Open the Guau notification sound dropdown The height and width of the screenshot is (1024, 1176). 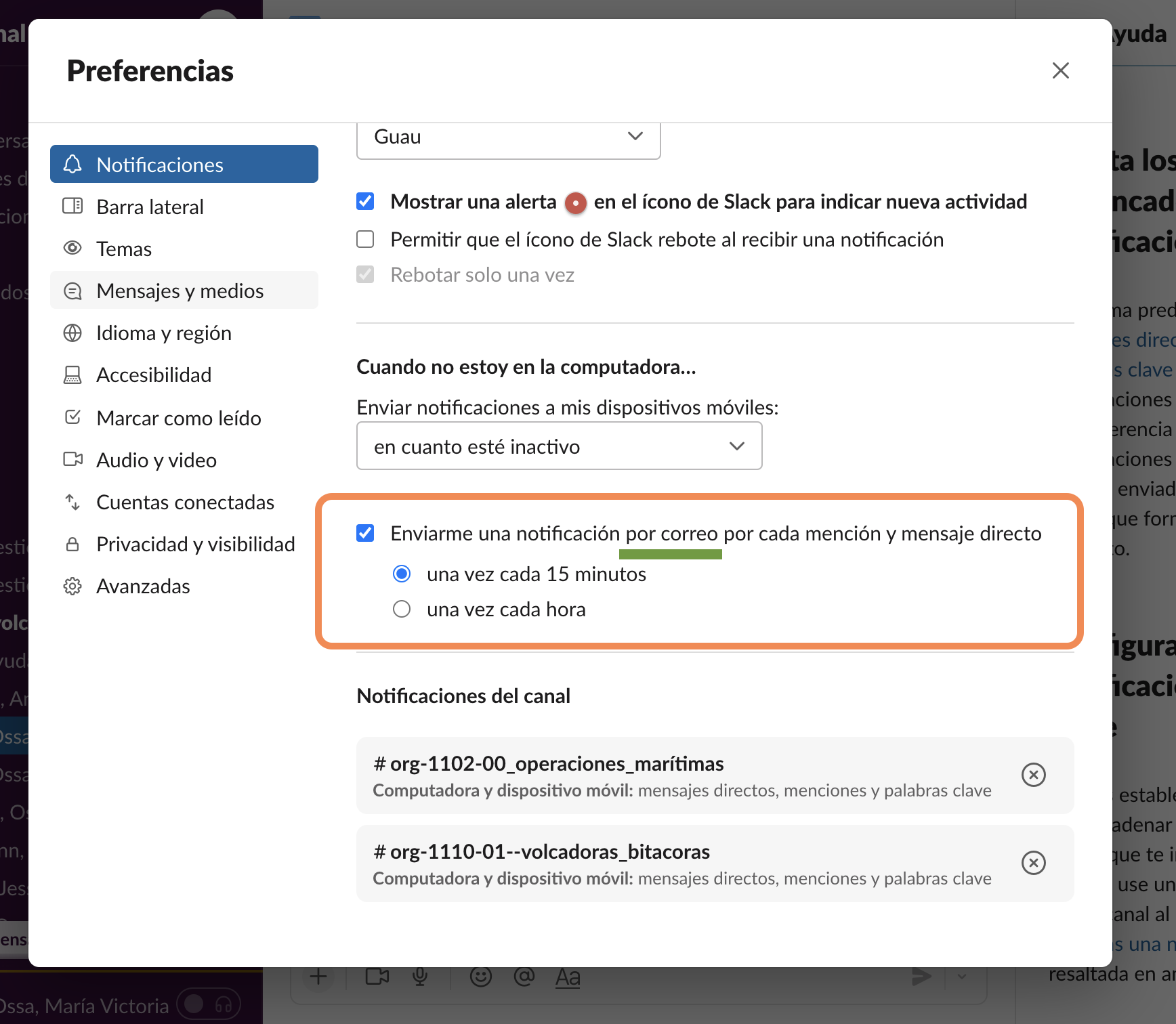click(508, 137)
